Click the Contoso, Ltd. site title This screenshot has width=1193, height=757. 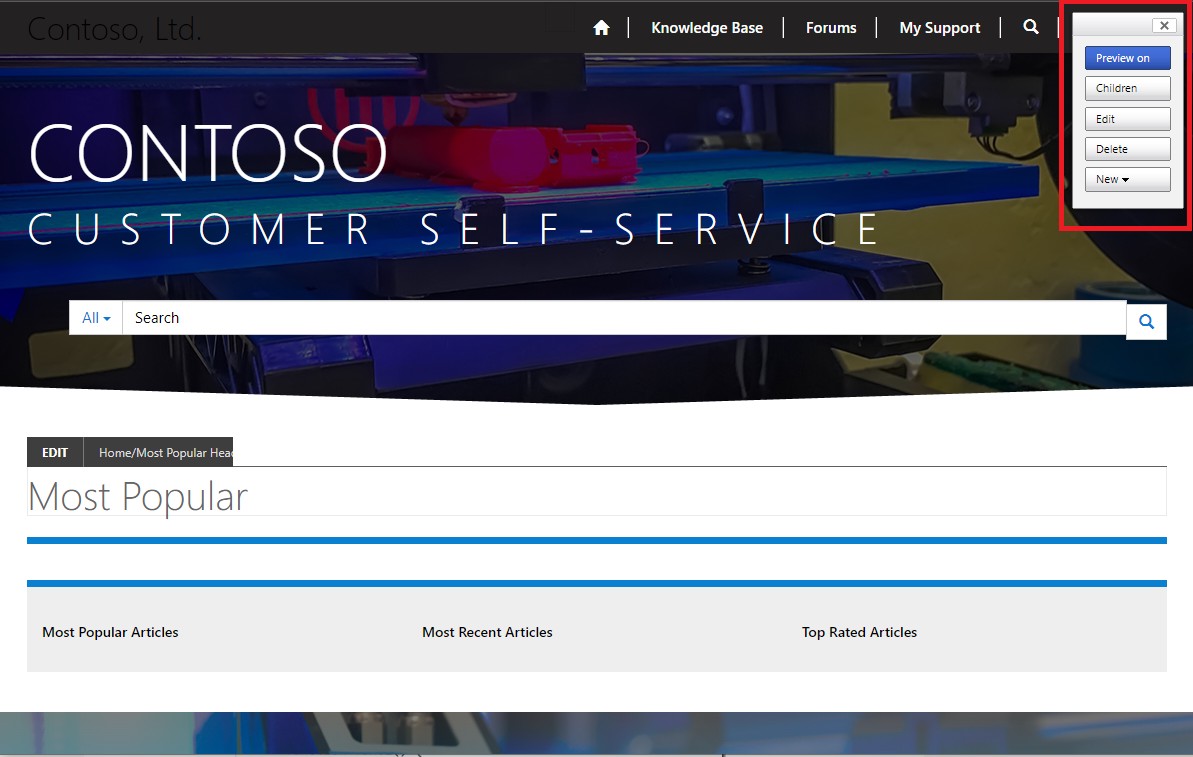[x=114, y=29]
